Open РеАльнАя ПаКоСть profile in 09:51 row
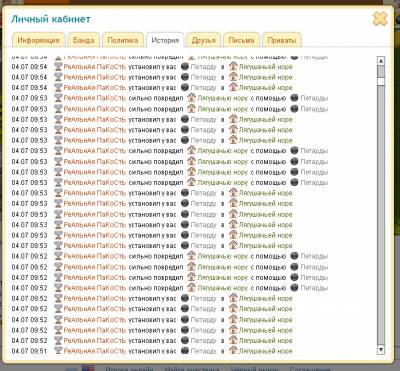This screenshot has height=371, width=400. click(95, 351)
